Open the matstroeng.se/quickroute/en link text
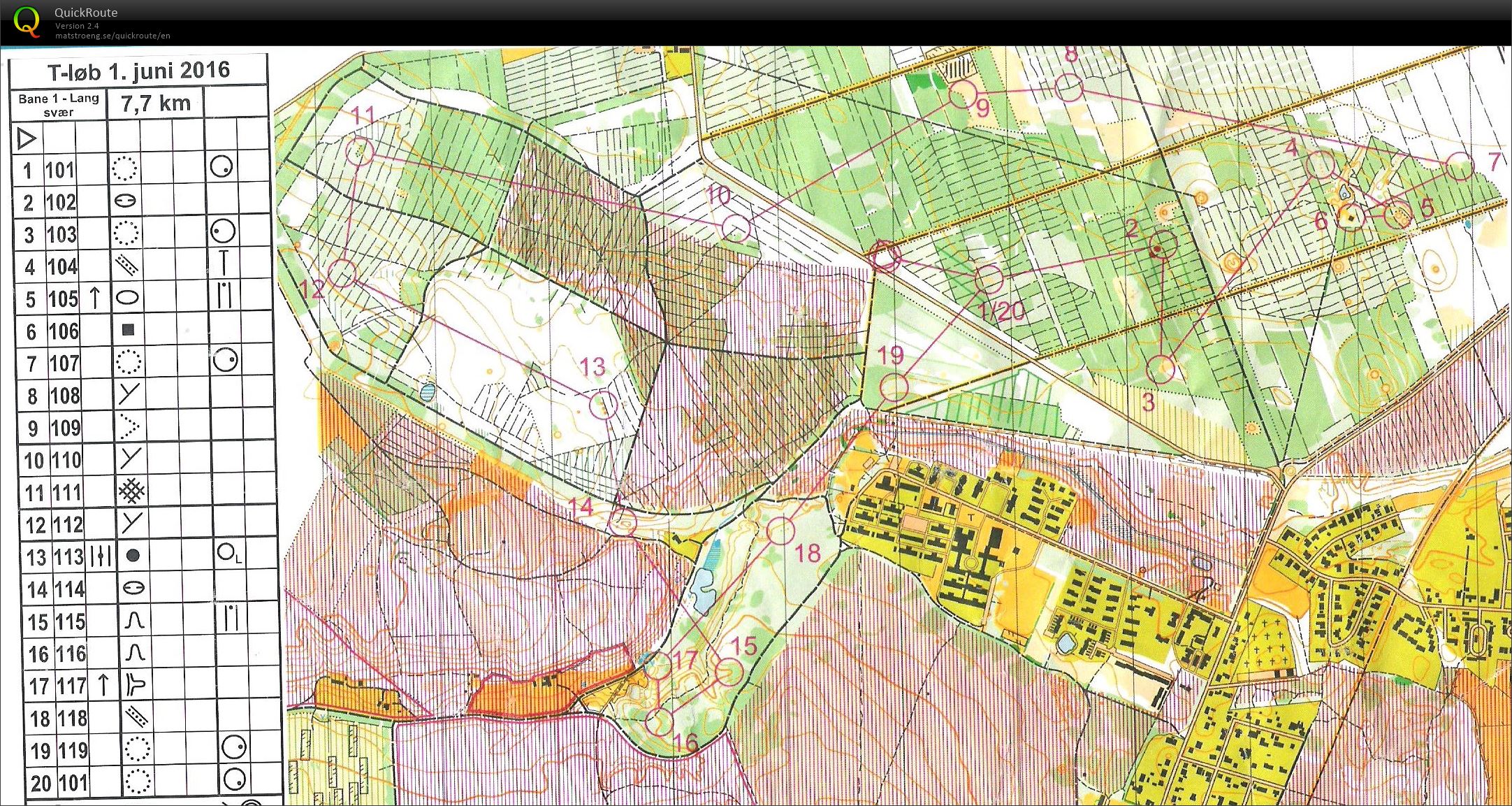The height and width of the screenshot is (806, 1512). (x=112, y=36)
